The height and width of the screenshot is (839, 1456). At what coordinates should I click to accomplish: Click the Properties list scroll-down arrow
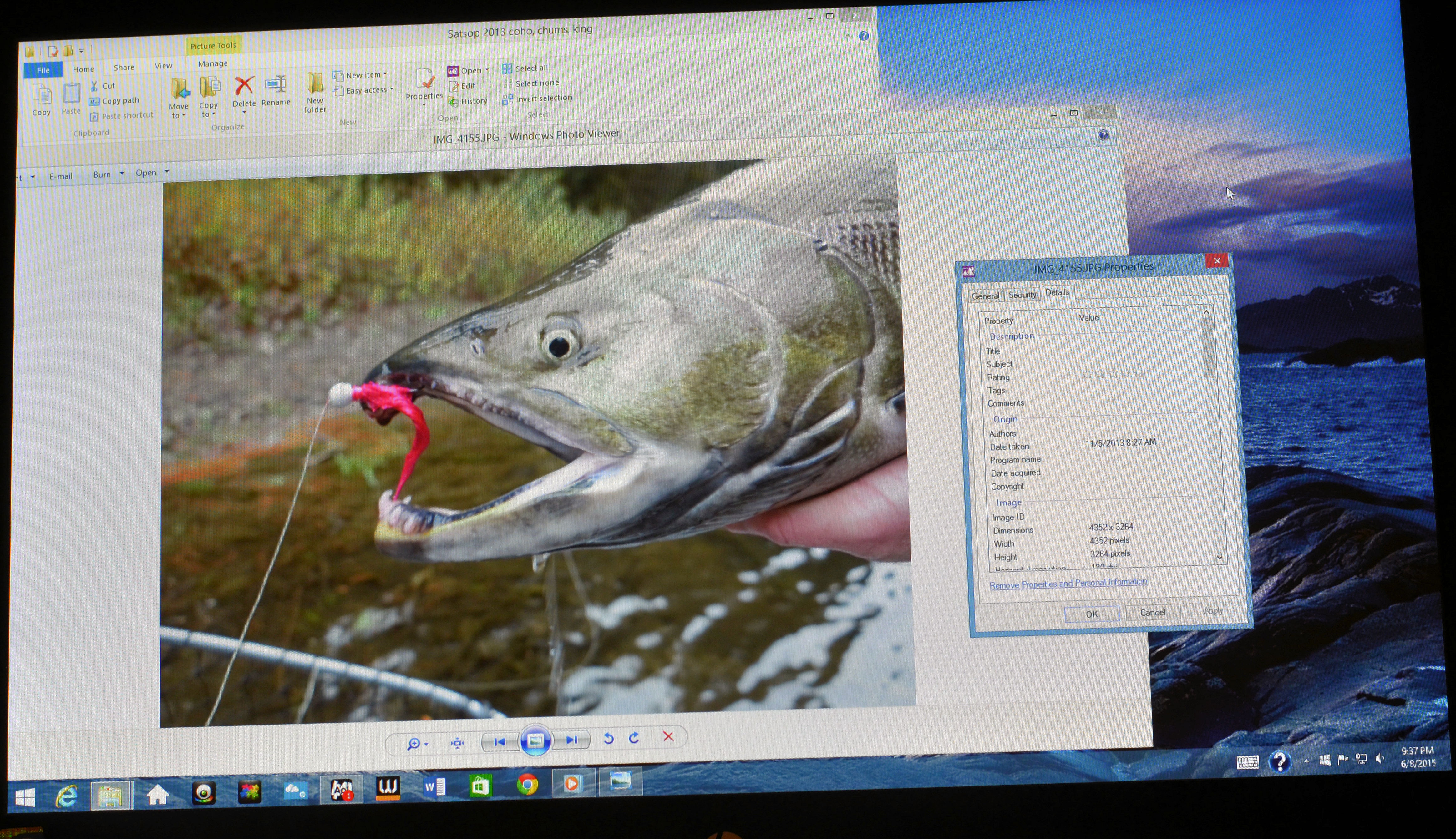[1219, 557]
